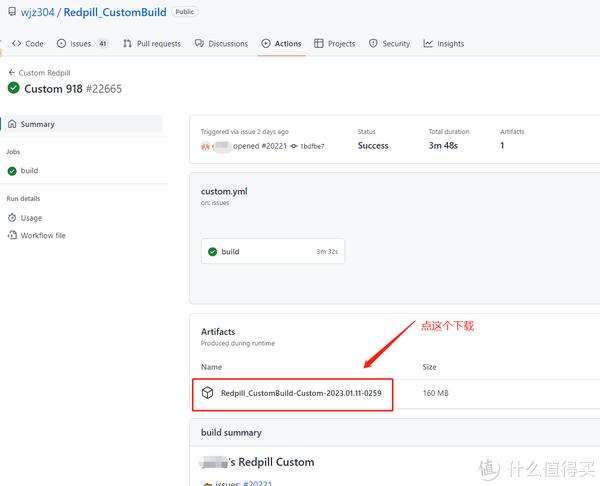Viewport: 600px width, 486px height.
Task: Click the Issues count badge 41
Action: 103,44
